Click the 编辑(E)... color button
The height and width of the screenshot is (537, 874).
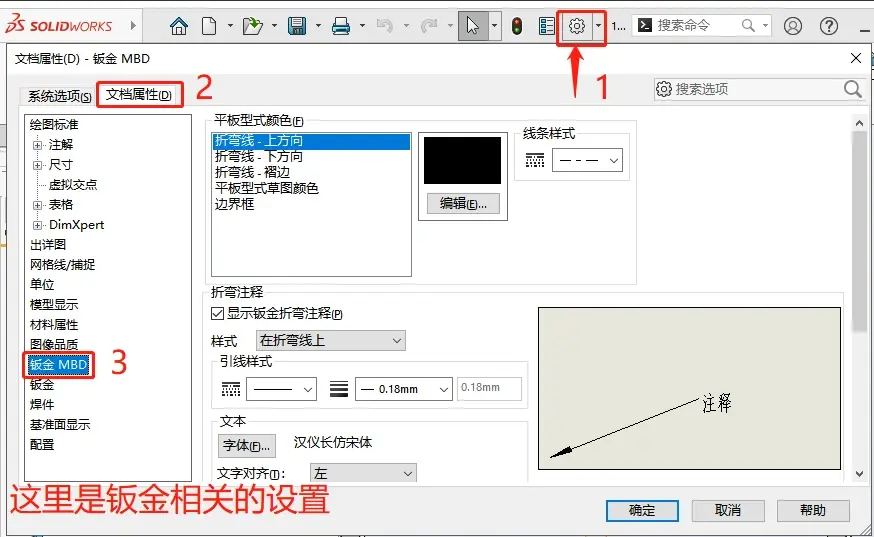pos(463,204)
